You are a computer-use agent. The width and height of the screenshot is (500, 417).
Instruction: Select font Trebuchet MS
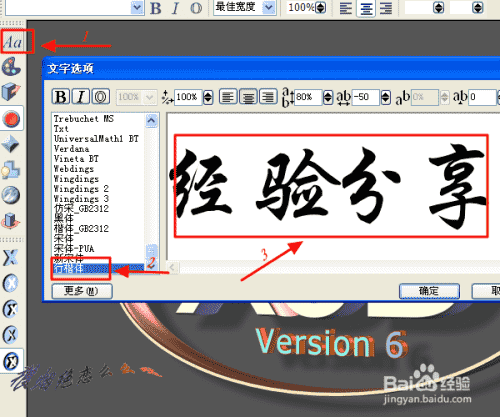[x=84, y=119]
